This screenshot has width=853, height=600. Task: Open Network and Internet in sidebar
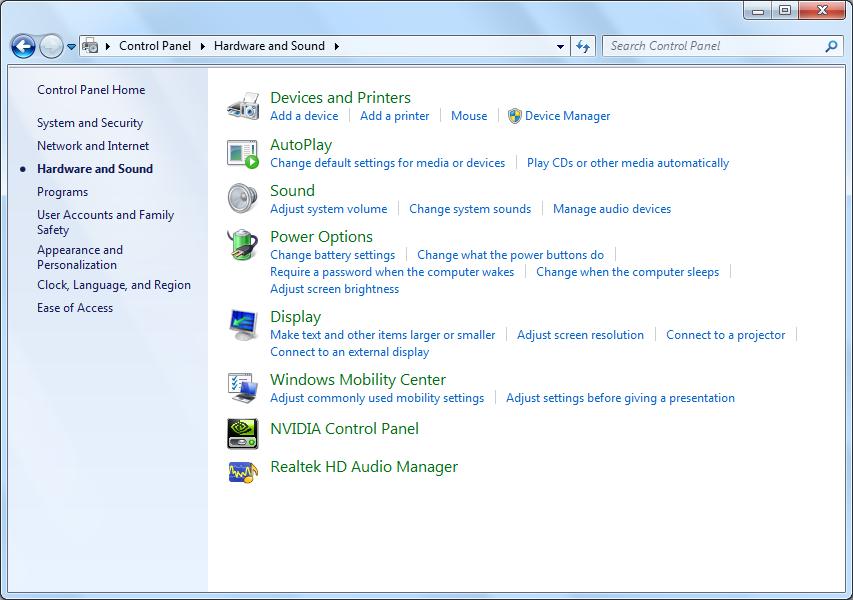(93, 146)
